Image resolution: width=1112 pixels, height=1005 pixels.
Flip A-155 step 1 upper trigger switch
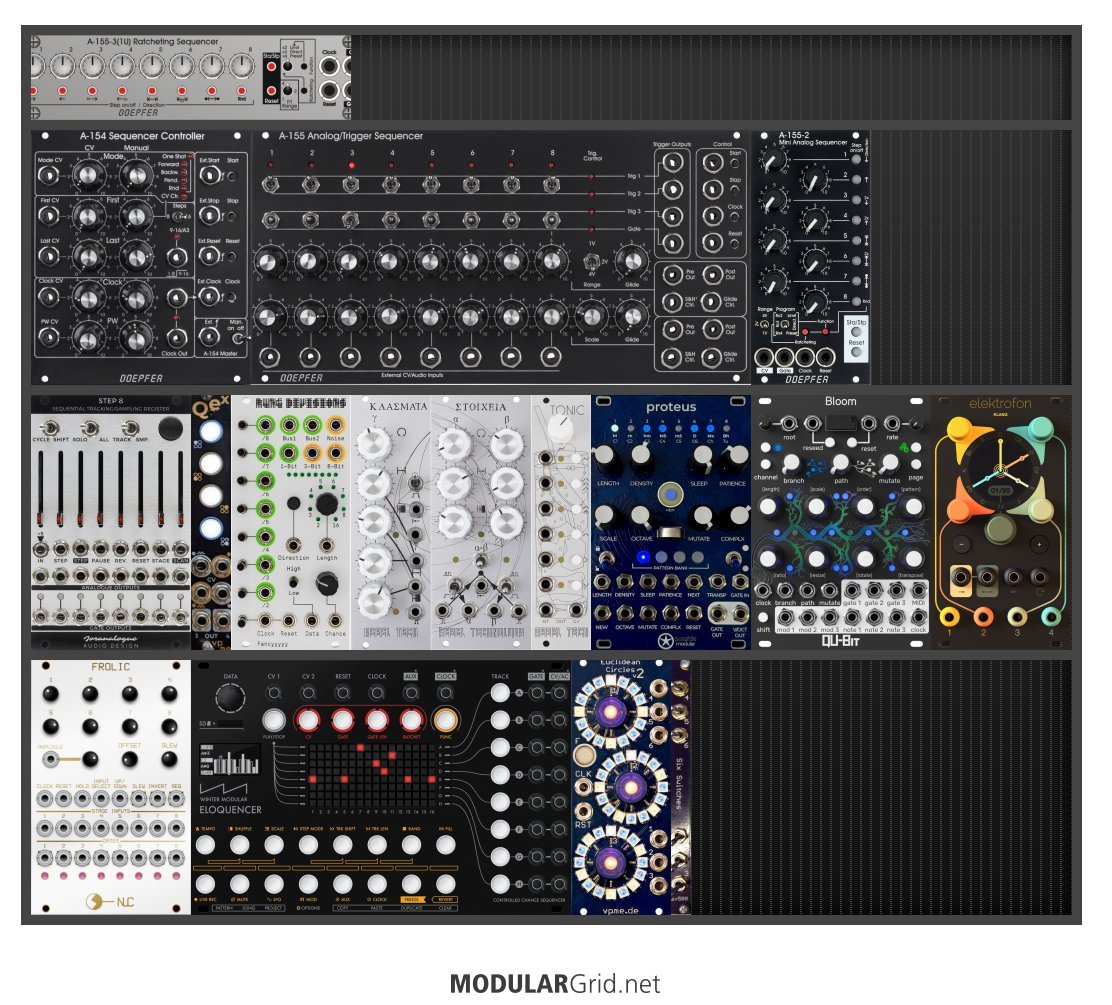click(x=270, y=186)
